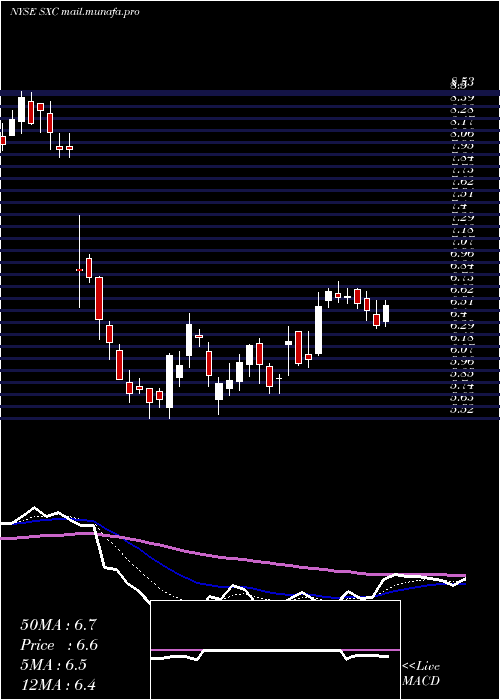Open the MACD inset panel
Screen dimensions: 500x700
coord(275,650)
